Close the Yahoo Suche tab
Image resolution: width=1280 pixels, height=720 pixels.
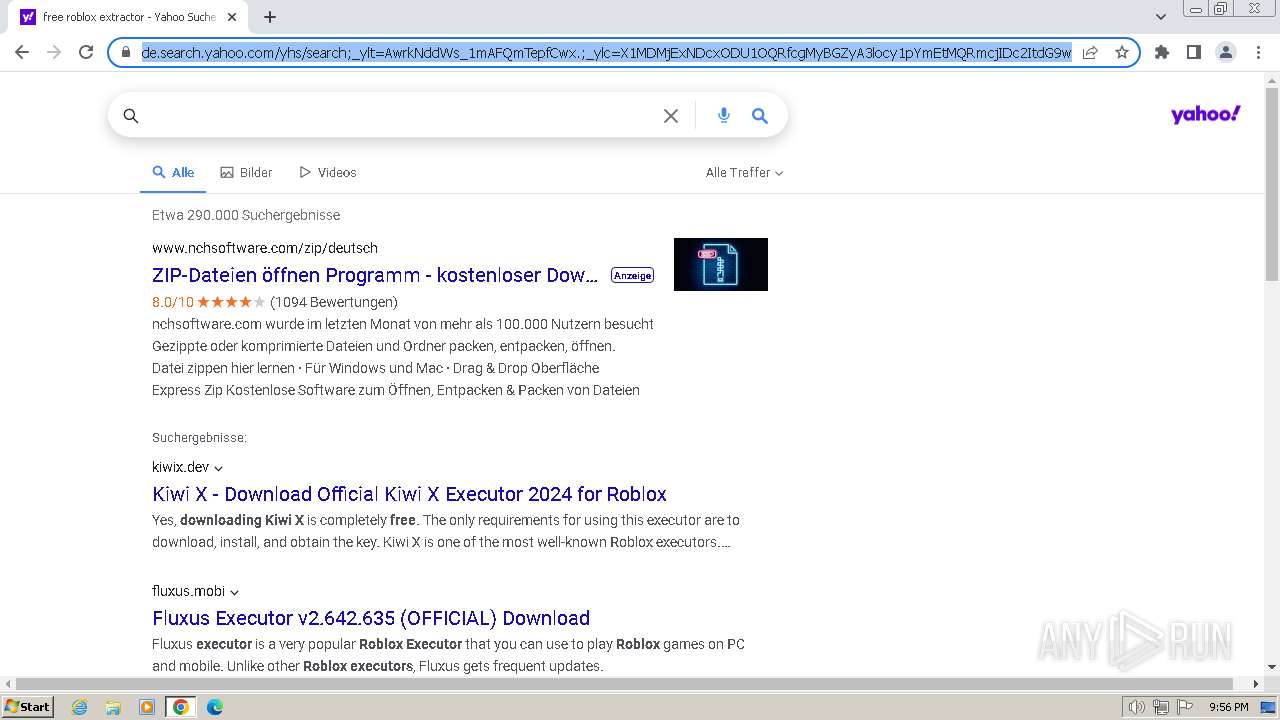[232, 17]
